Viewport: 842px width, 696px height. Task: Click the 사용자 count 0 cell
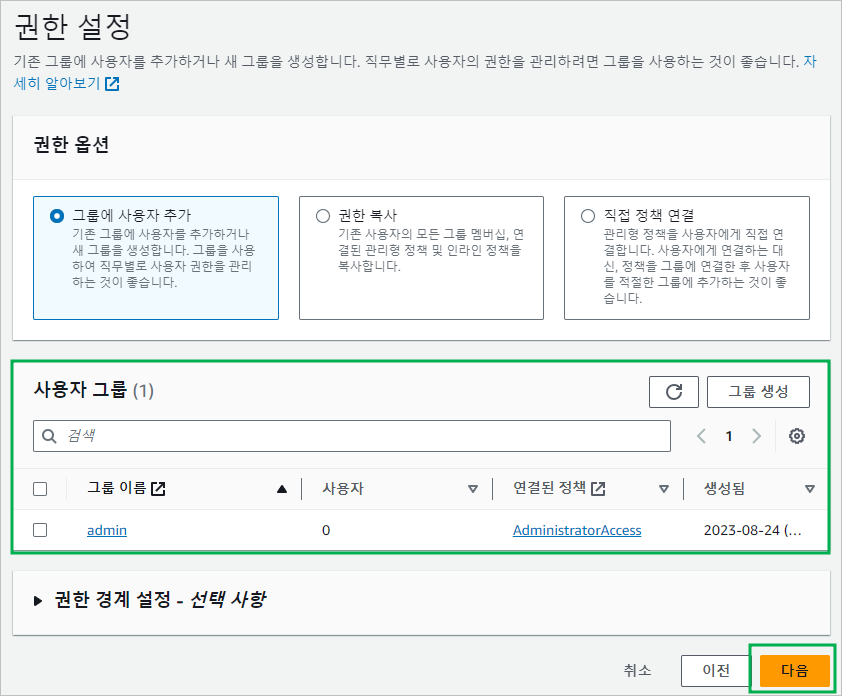[x=326, y=530]
